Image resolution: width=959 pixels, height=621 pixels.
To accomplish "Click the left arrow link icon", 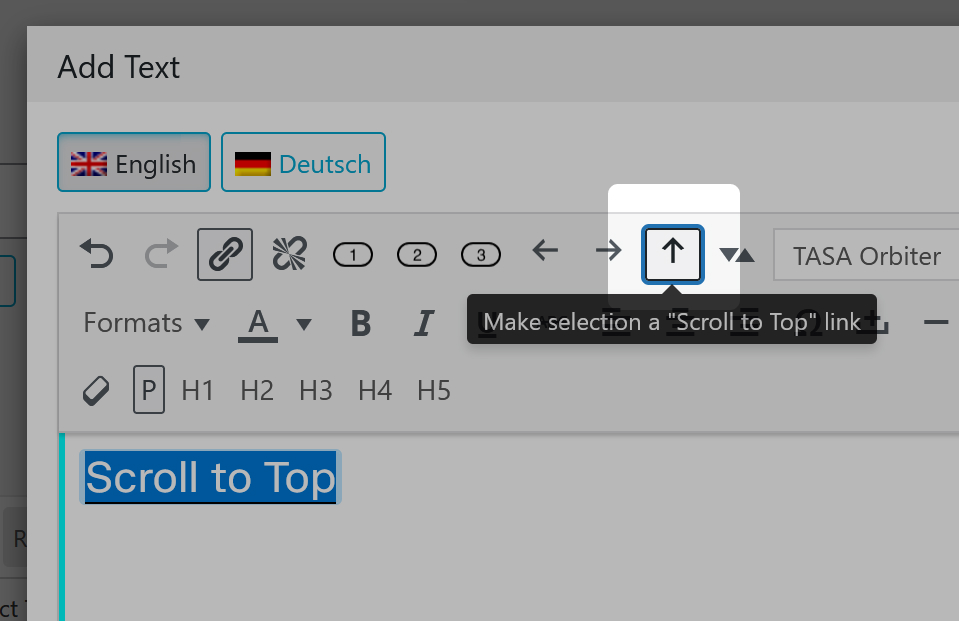I will [x=544, y=254].
